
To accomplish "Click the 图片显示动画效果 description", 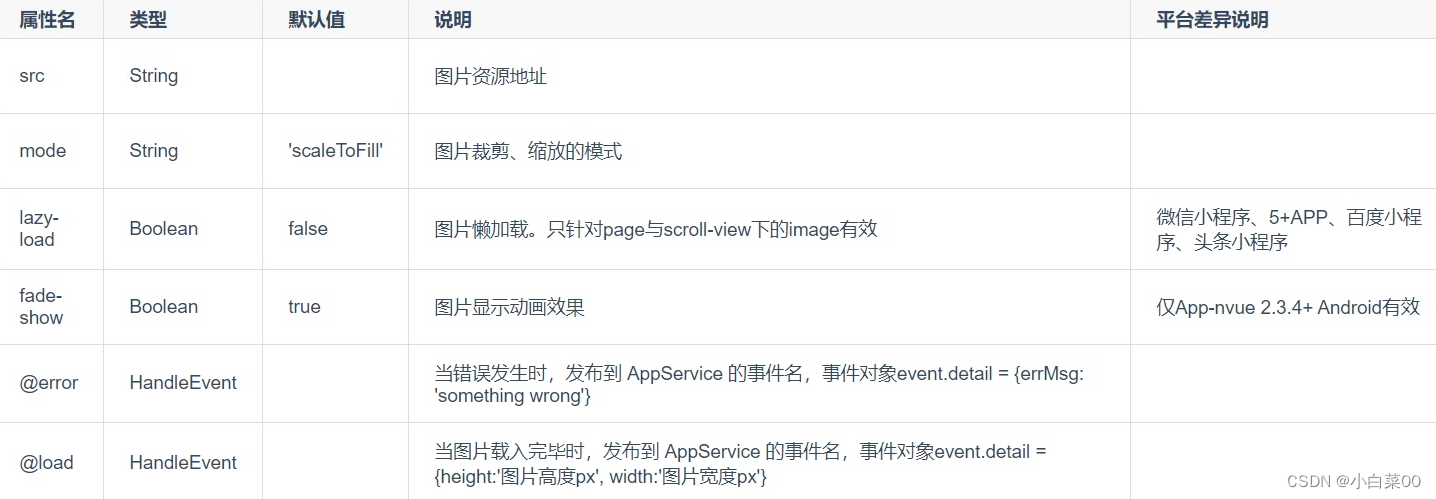I will tap(509, 307).
